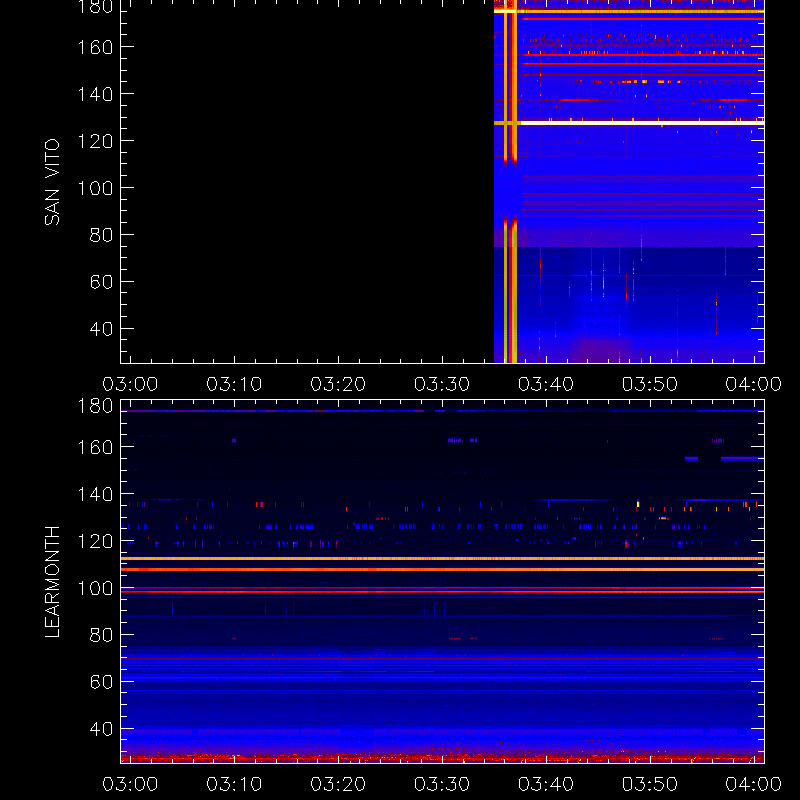The width and height of the screenshot is (800, 800).
Task: Select the 60 tick label on San Vito plot
Action: 101,282
